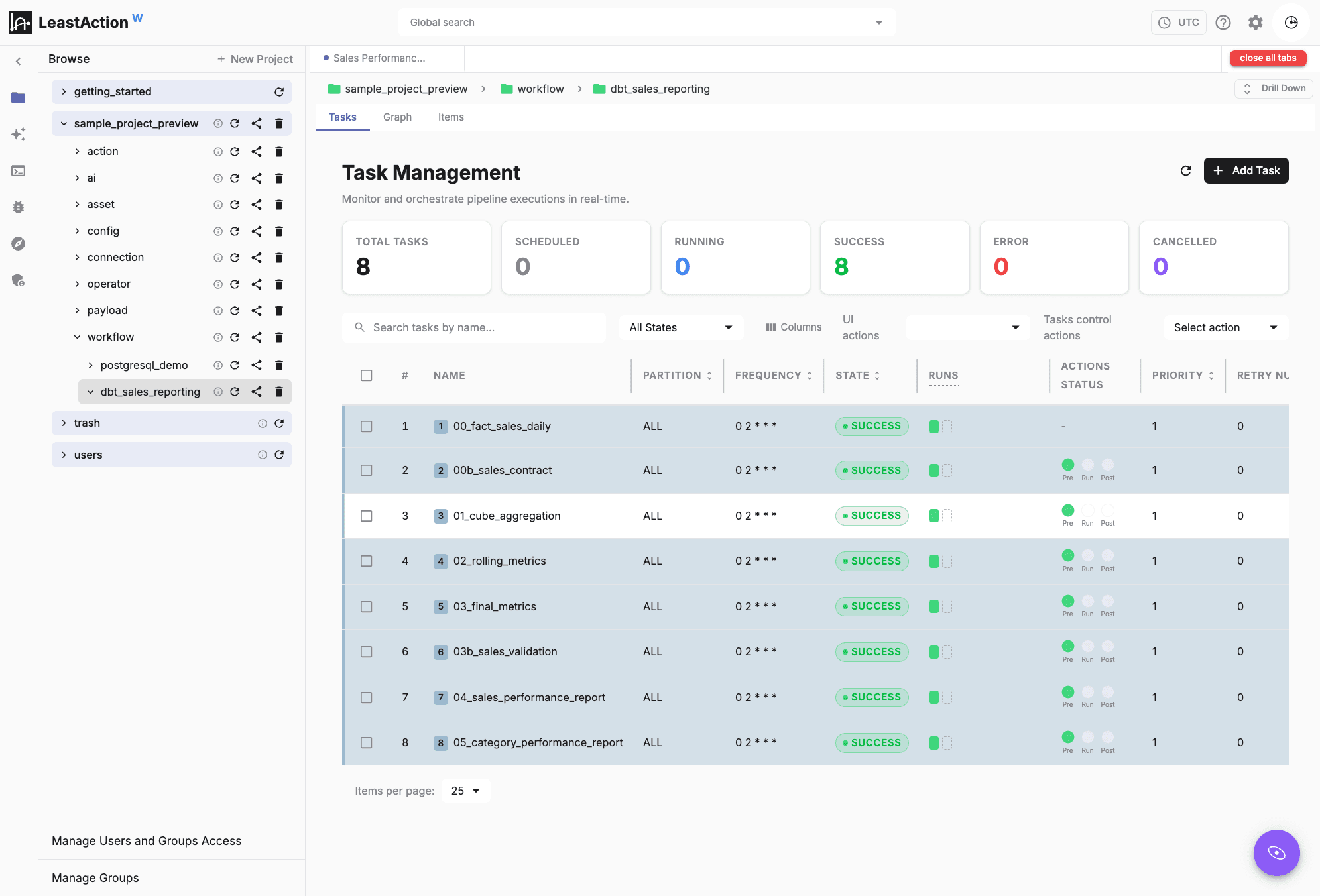
Task: Share the sample_project_preview project
Action: (257, 123)
